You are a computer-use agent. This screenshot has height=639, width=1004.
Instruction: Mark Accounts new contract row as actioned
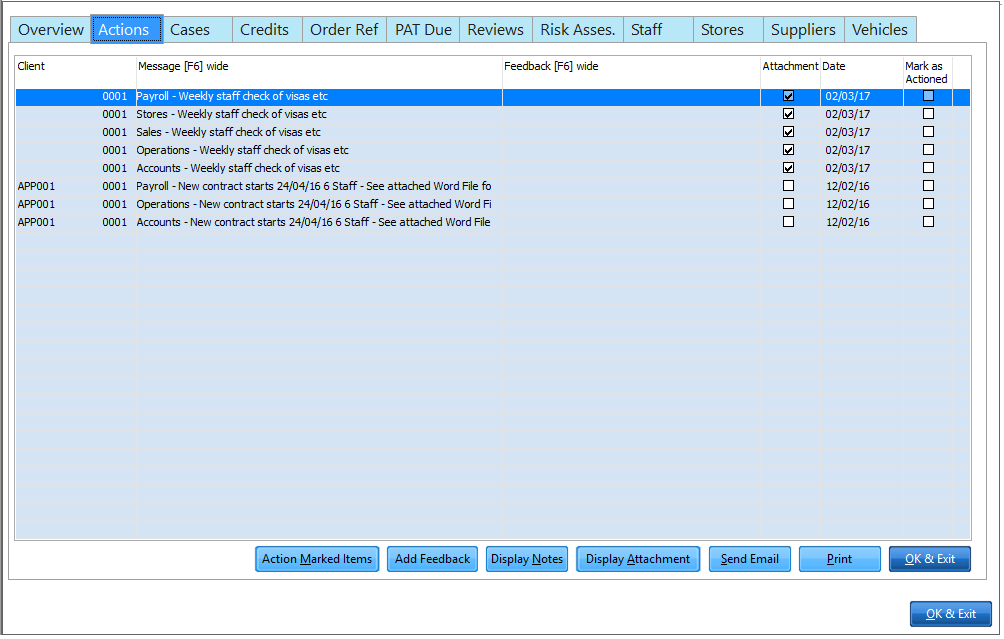pyautogui.click(x=928, y=222)
